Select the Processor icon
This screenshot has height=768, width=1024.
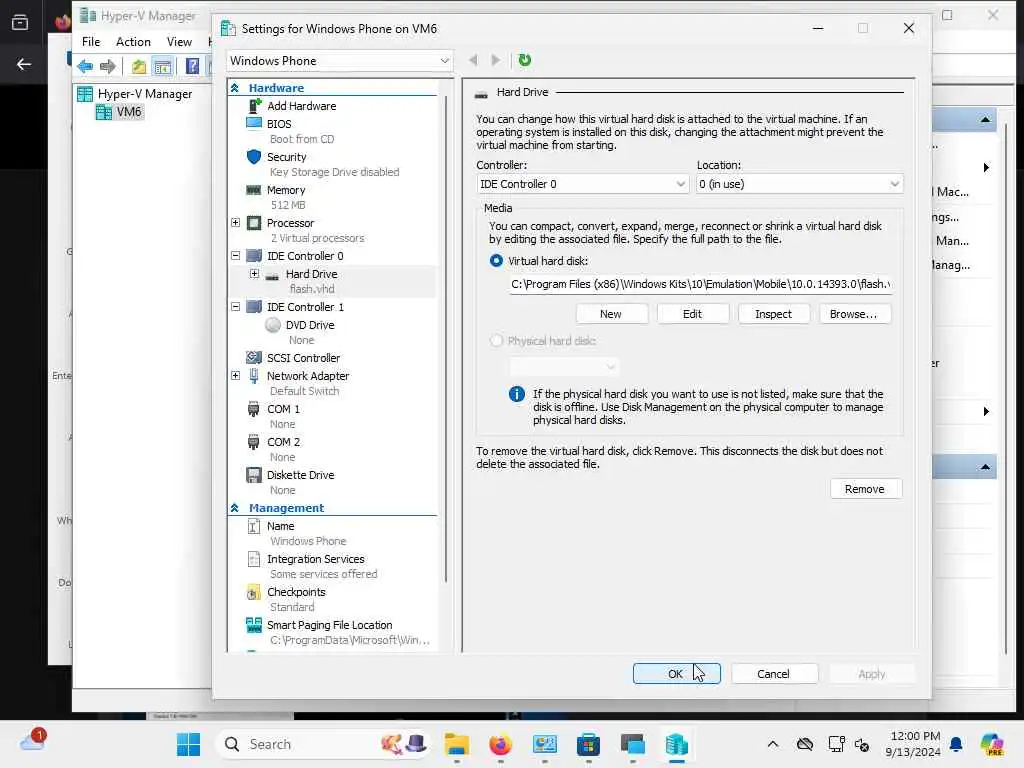(x=254, y=223)
